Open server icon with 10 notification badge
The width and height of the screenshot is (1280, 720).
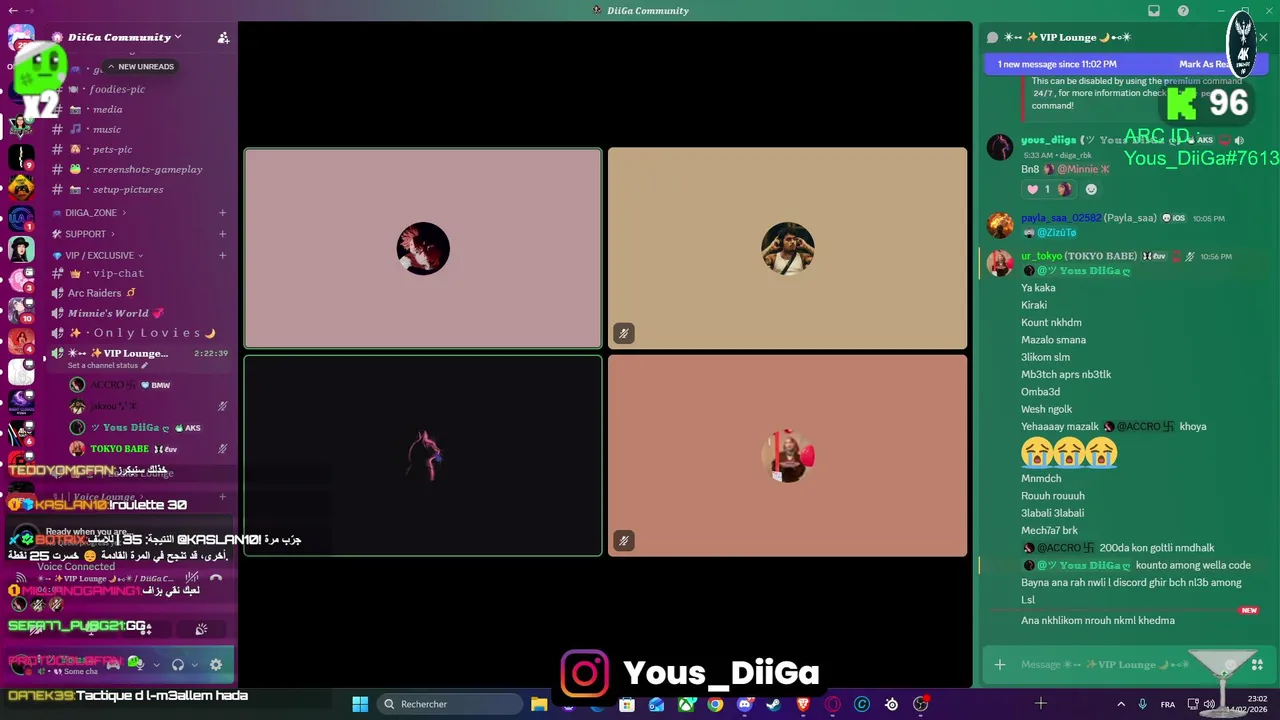21,310
